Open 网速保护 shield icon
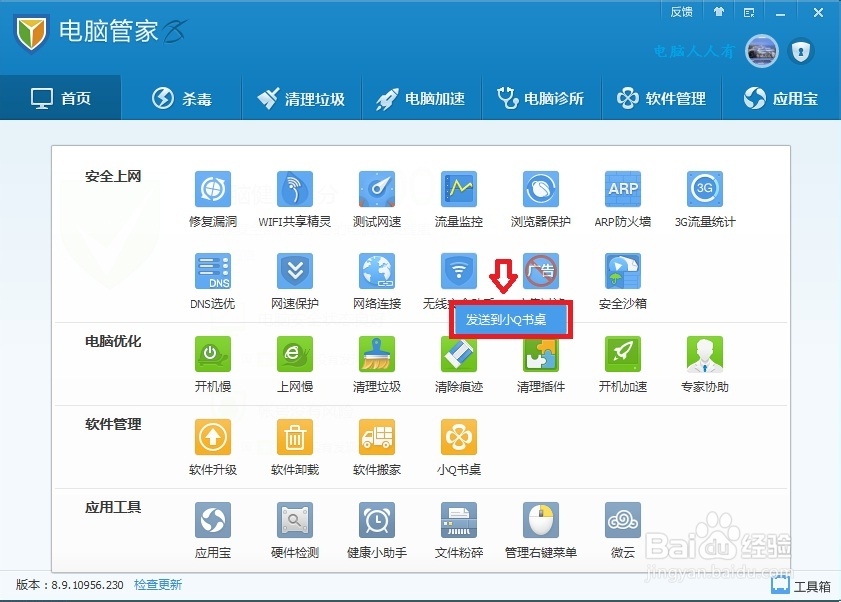841x602 pixels. [295, 271]
